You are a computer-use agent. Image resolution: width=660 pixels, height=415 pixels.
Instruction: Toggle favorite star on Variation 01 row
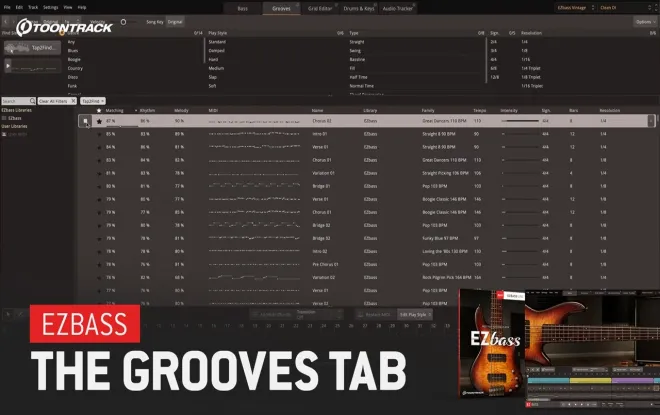pos(99,173)
